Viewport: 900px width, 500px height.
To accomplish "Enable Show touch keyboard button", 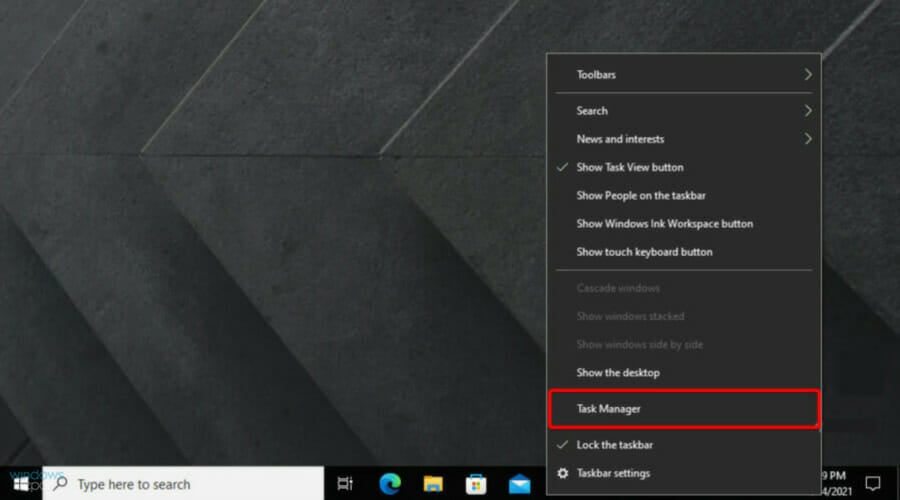I will click(x=684, y=252).
